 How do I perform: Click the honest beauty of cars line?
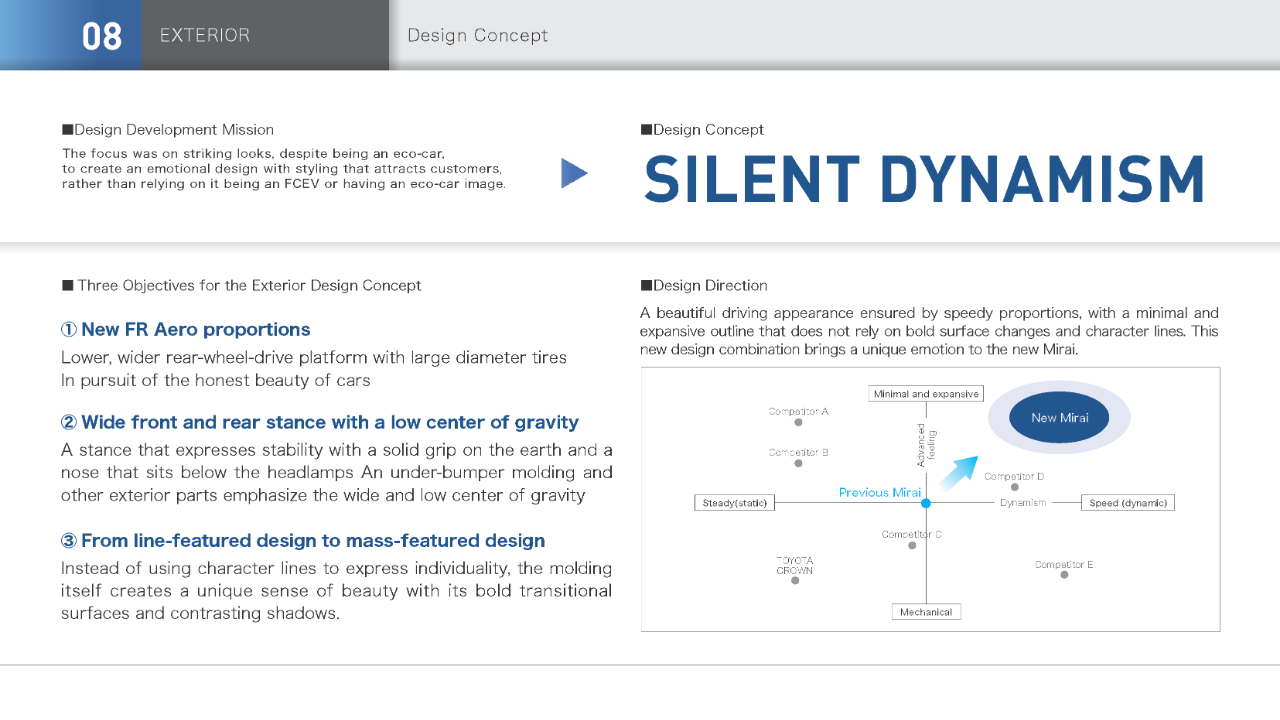(216, 380)
